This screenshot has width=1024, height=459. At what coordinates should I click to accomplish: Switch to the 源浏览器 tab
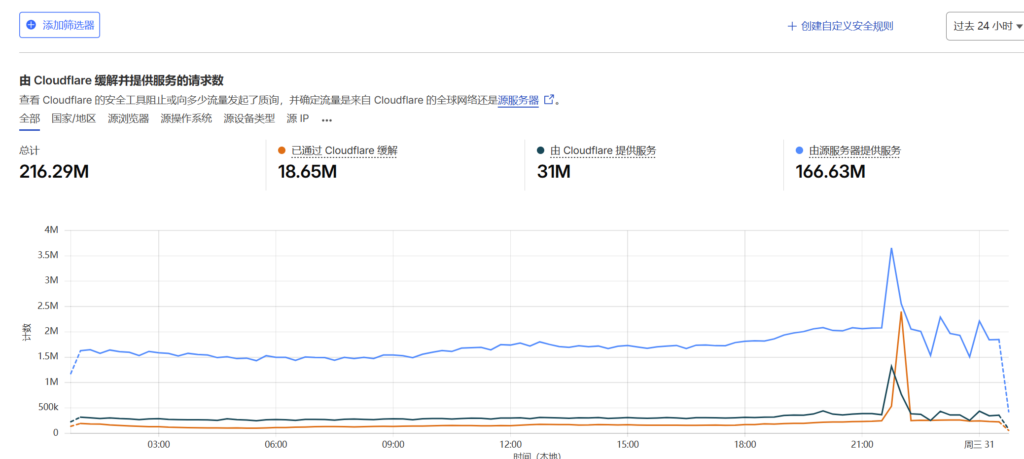[128, 118]
